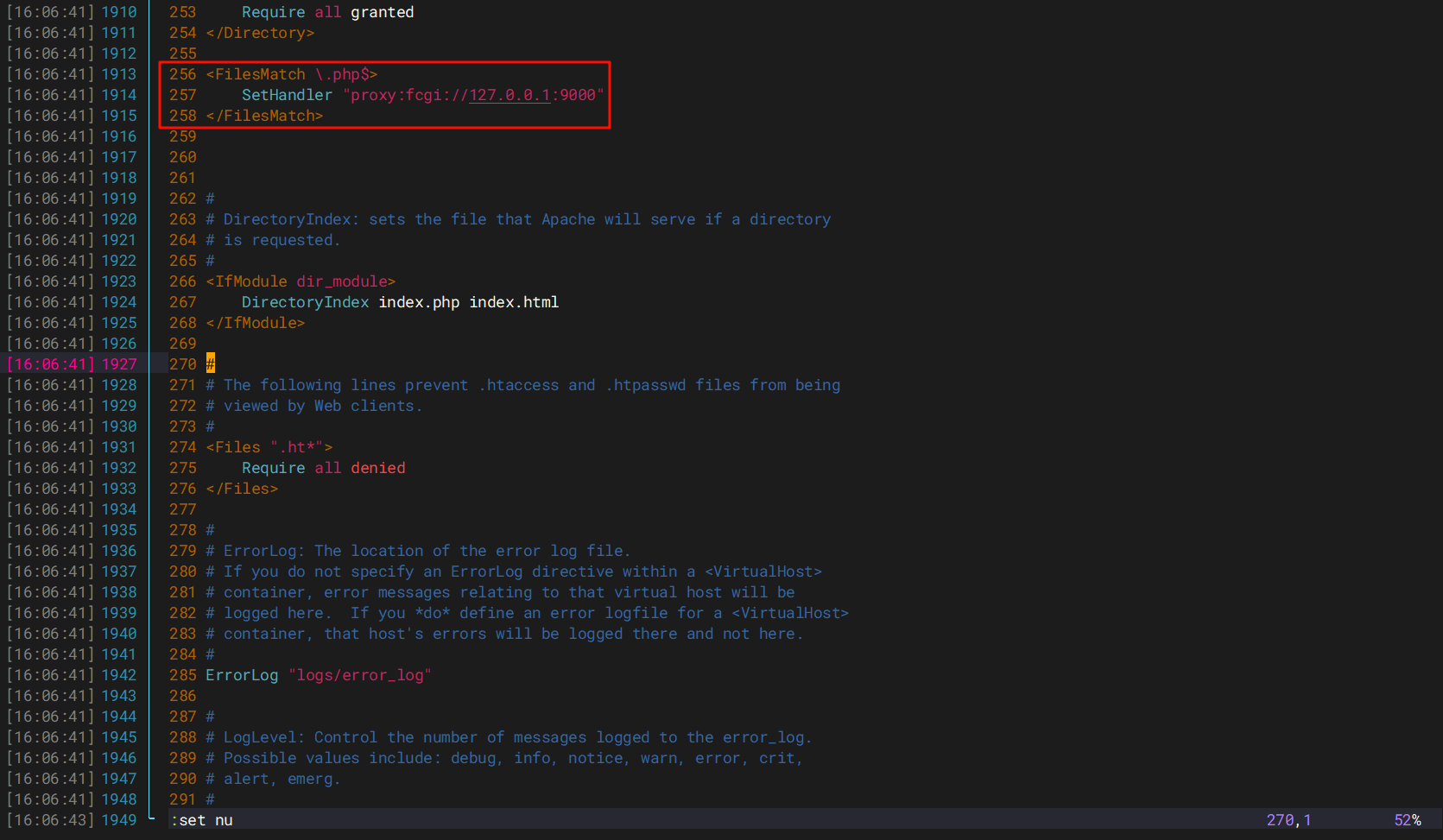Click line number 291 in the editor gutter
The height and width of the screenshot is (840, 1443).
coord(183,799)
